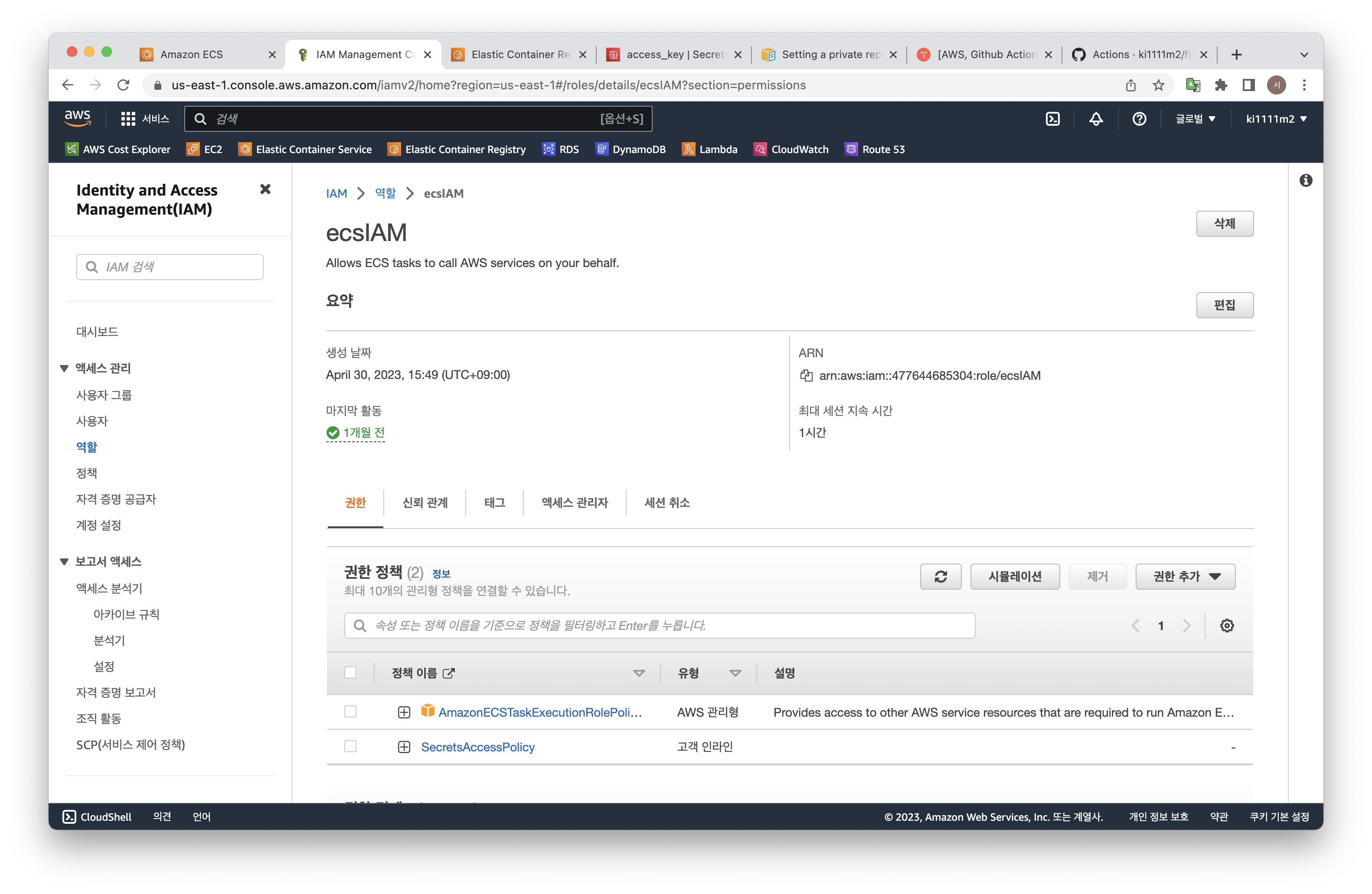Open the SecretsAccessPolicy link

(478, 747)
